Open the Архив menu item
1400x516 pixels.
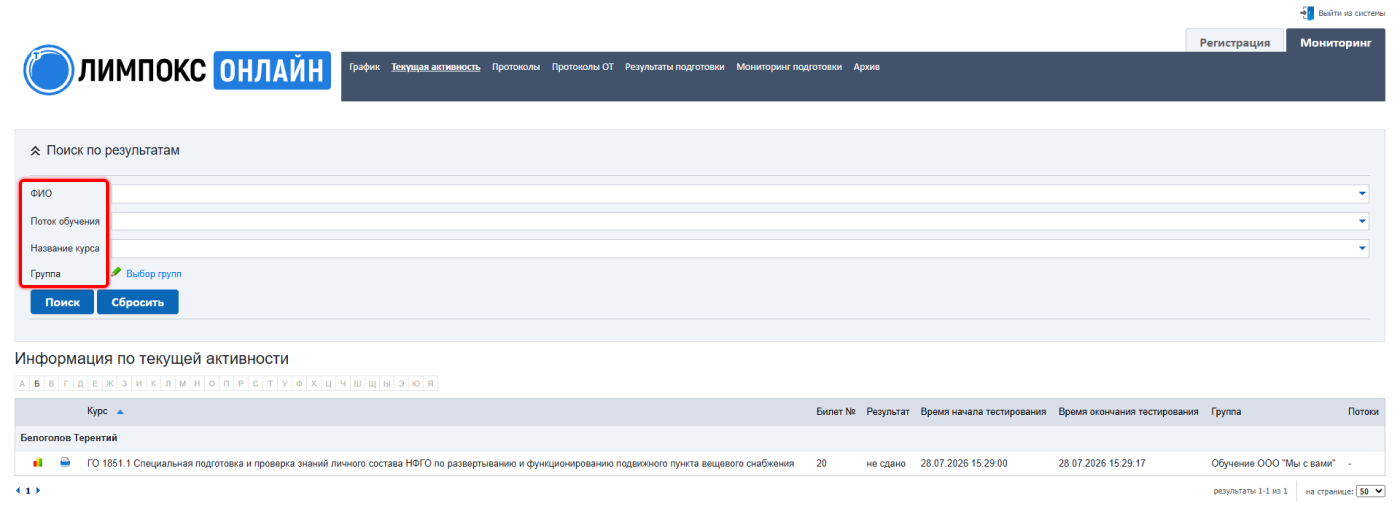click(x=866, y=67)
